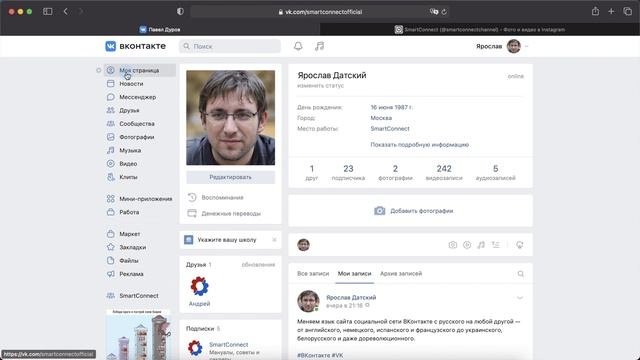Click the Реклама megaphone icon
The image size is (640, 360).
point(111,274)
